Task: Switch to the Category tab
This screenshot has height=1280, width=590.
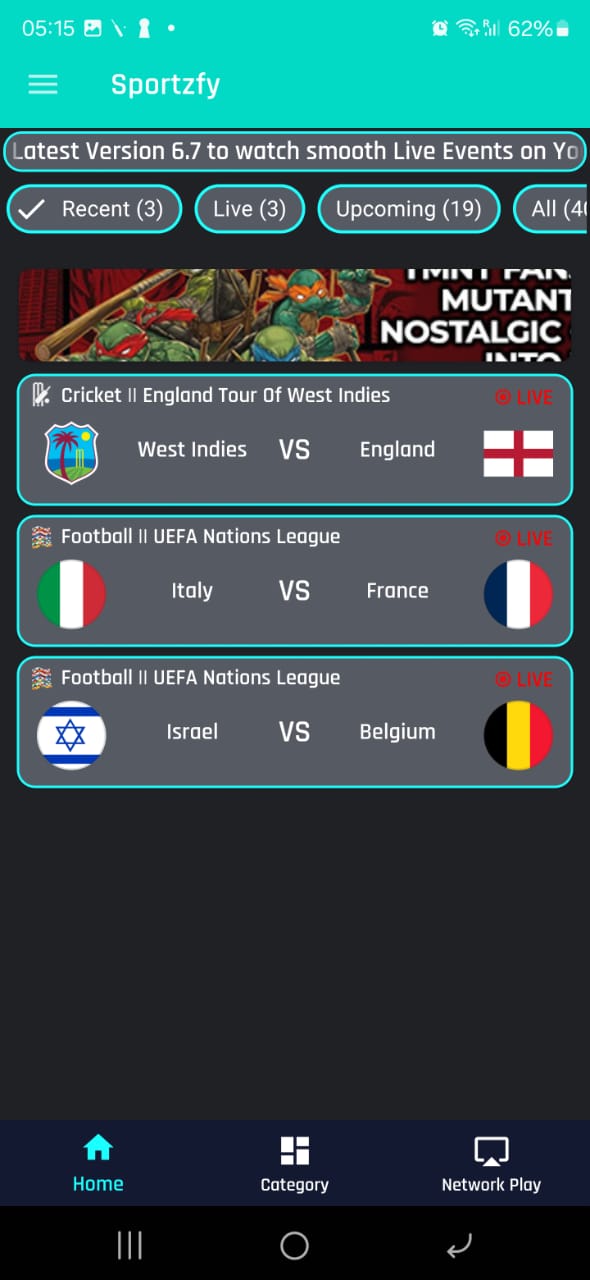Action: pos(294,1162)
